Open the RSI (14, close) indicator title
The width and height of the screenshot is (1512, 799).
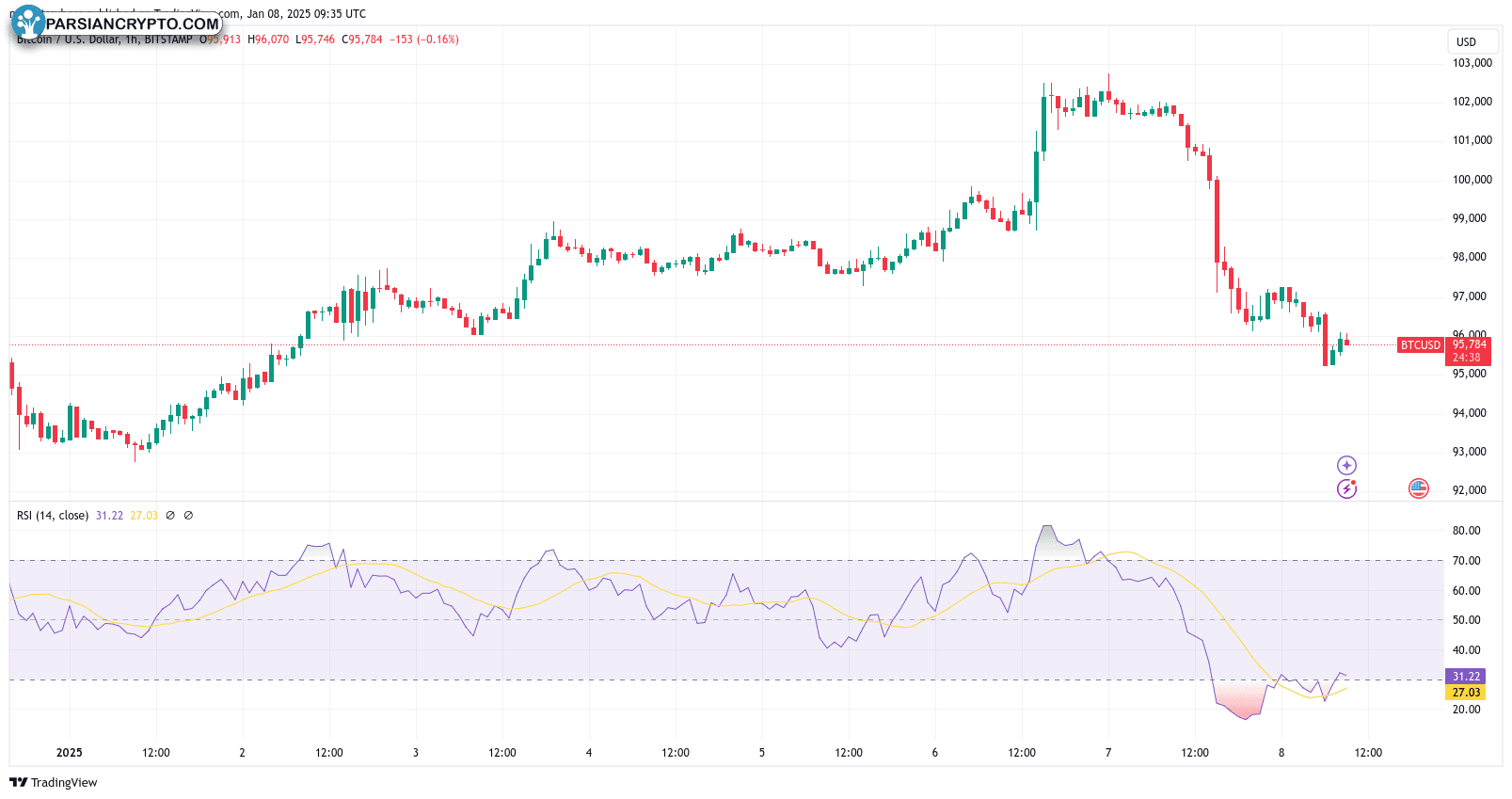(53, 516)
